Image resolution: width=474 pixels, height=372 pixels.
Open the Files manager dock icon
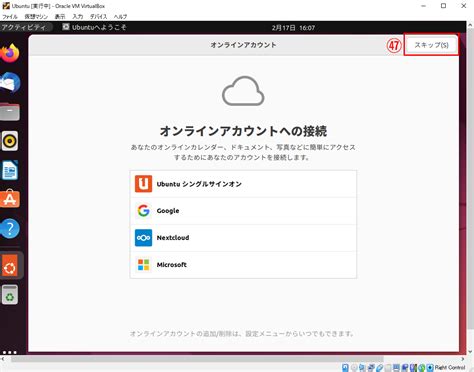10,112
